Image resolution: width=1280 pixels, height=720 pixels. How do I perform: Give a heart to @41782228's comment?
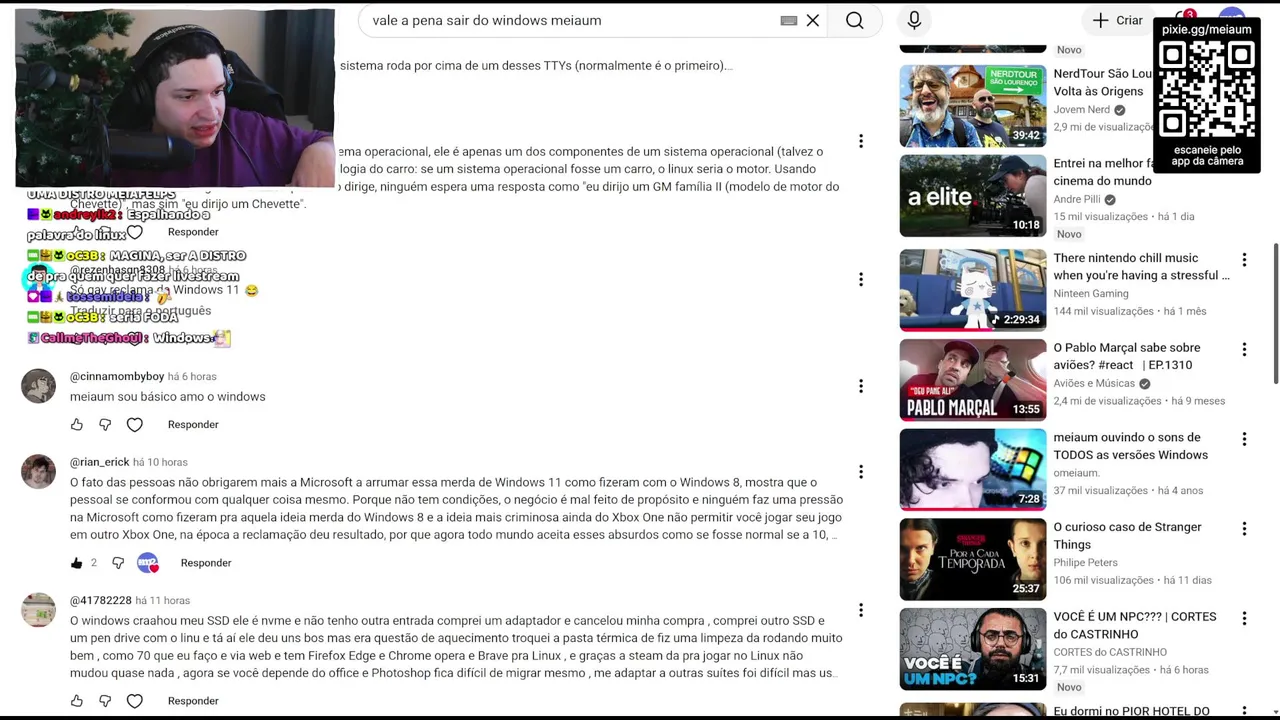pyautogui.click(x=135, y=701)
